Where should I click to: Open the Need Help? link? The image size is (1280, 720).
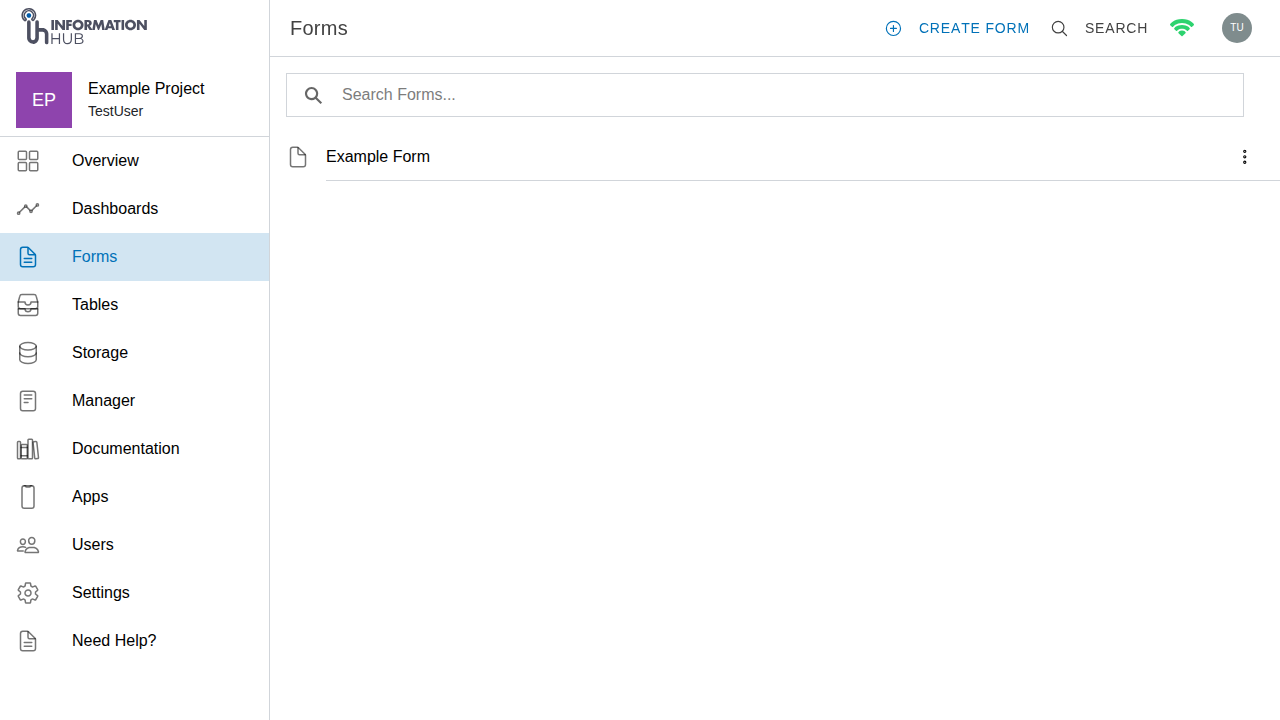[114, 641]
